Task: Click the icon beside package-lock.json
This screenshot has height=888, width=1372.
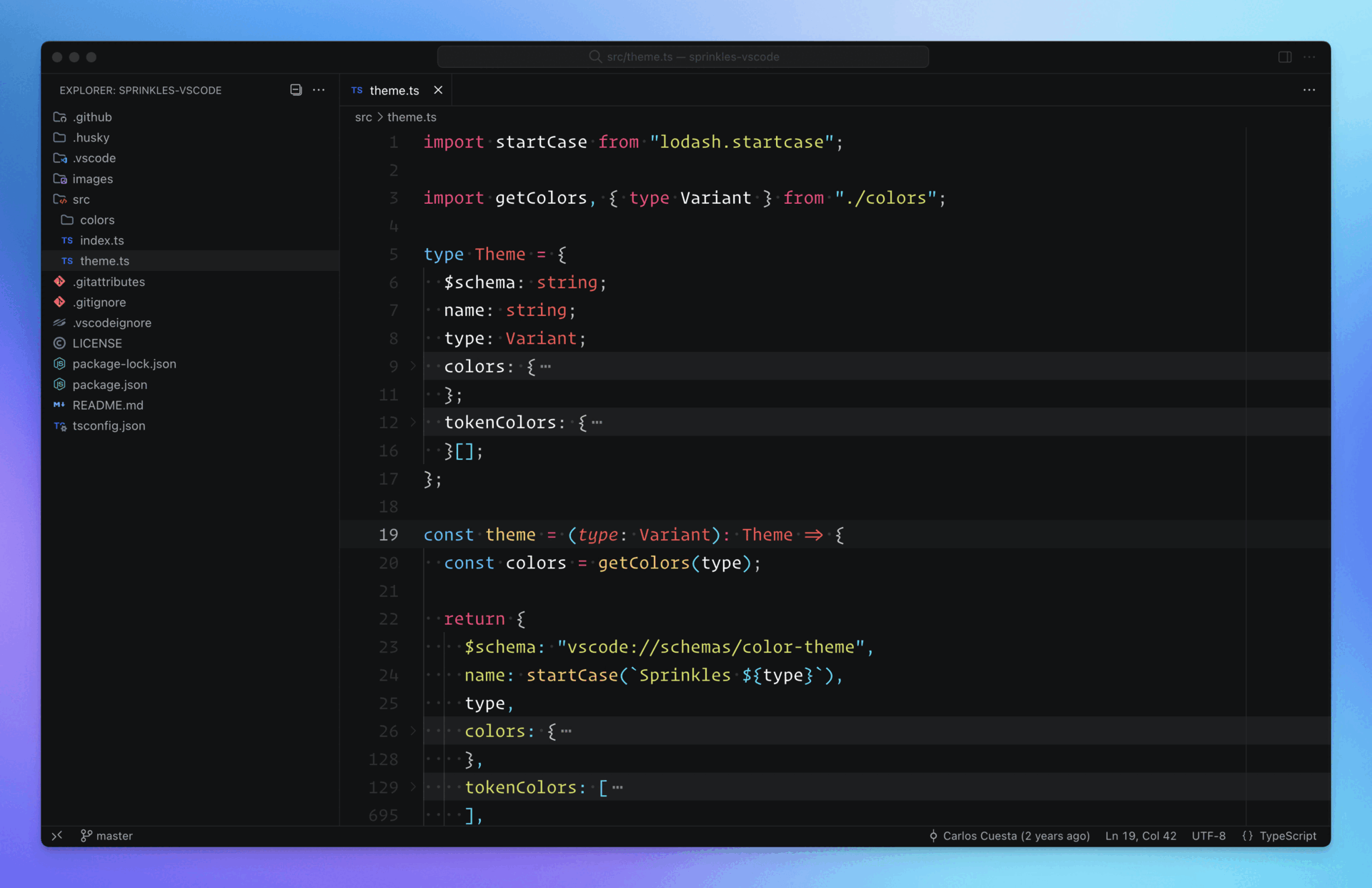Action: (x=59, y=364)
